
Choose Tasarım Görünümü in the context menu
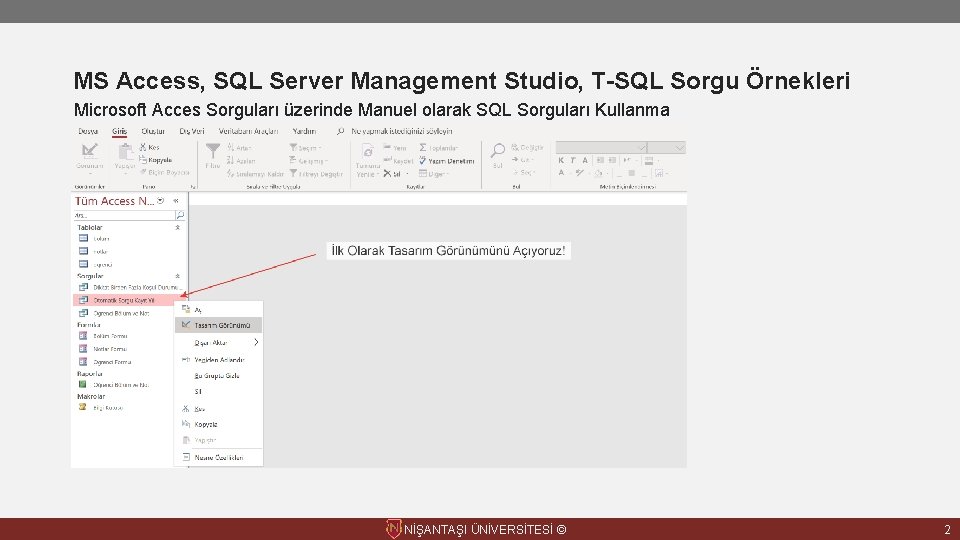219,325
